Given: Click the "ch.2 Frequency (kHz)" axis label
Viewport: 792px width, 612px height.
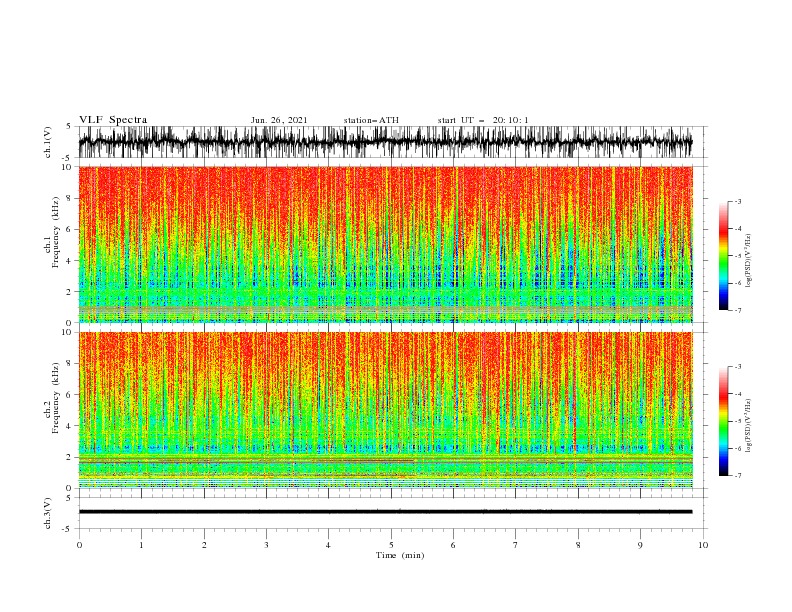Looking at the screenshot, I should pos(52,410).
